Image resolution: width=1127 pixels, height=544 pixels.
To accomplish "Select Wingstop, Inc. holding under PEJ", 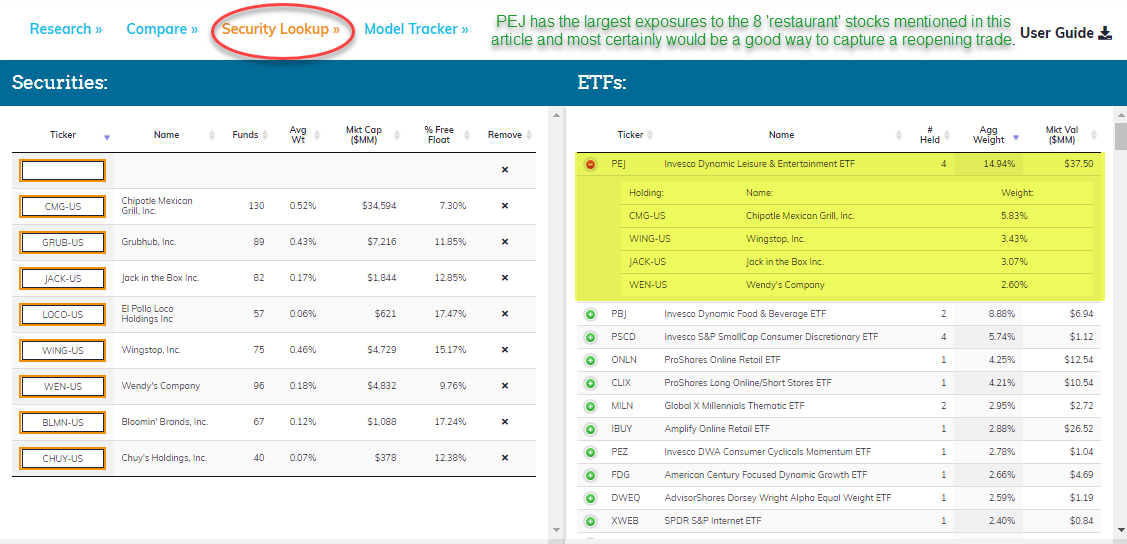I will tap(776, 239).
